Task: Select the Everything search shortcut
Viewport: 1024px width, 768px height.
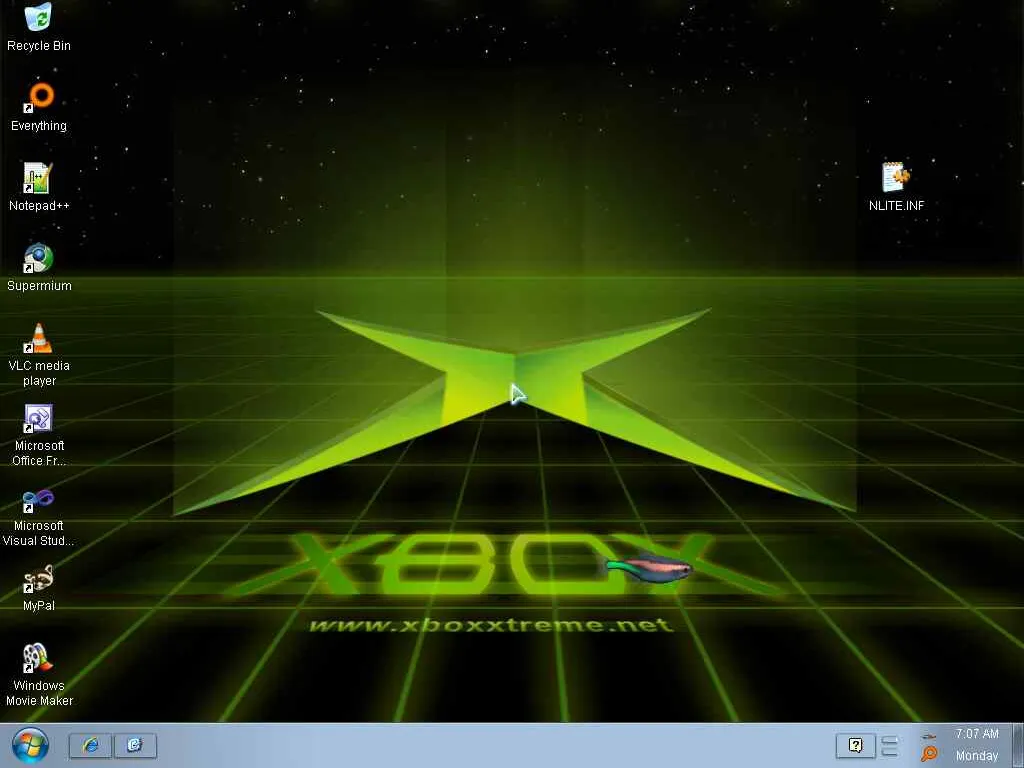Action: [x=39, y=108]
